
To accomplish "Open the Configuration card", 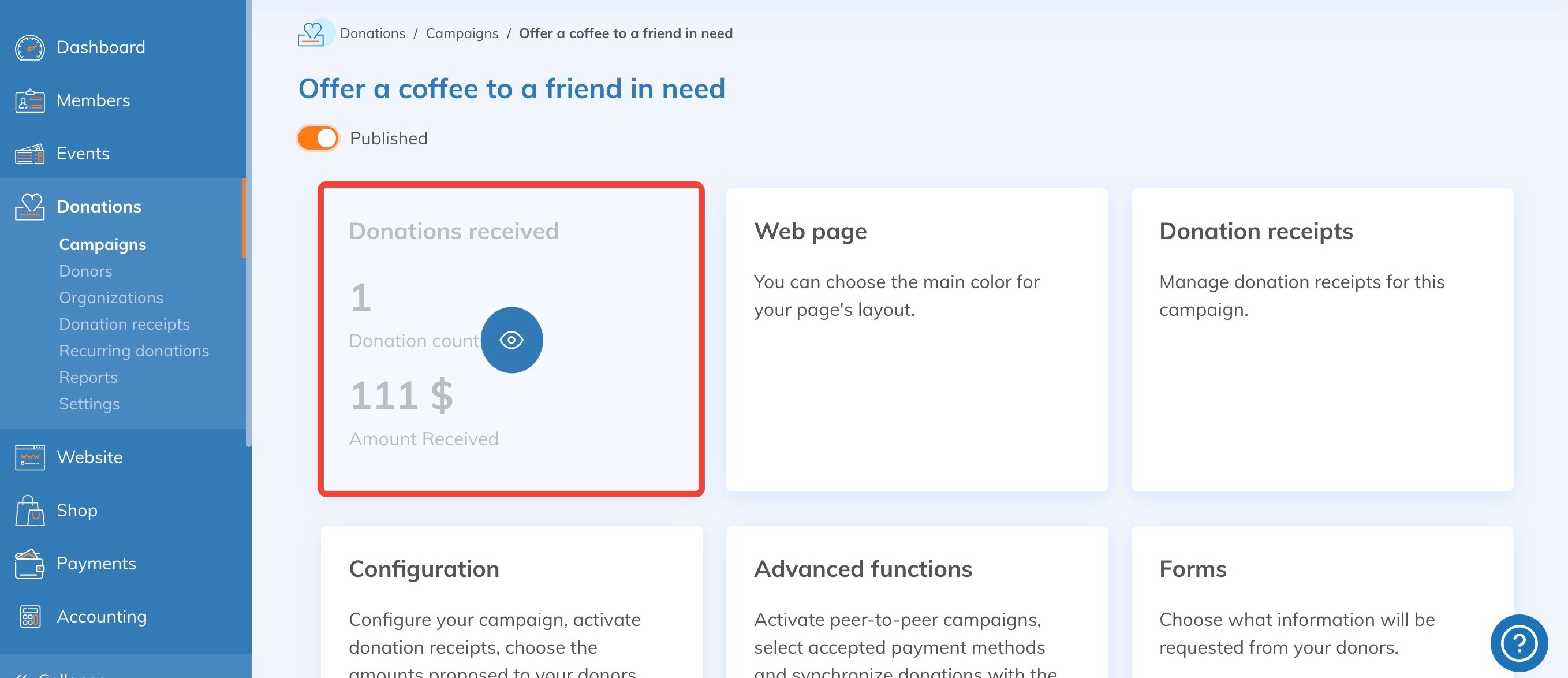I will pyautogui.click(x=512, y=603).
